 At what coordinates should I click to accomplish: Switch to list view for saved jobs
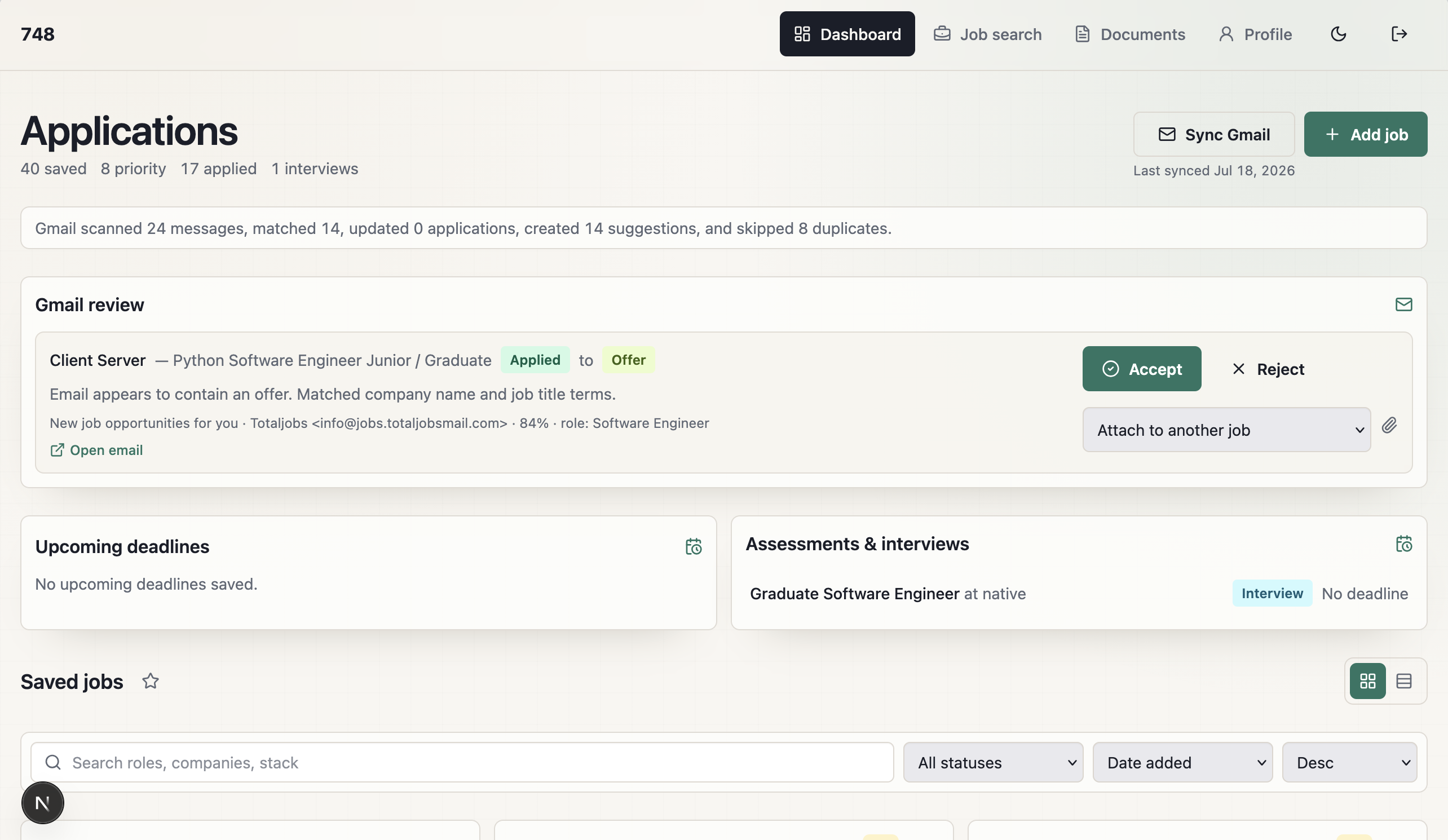1404,681
